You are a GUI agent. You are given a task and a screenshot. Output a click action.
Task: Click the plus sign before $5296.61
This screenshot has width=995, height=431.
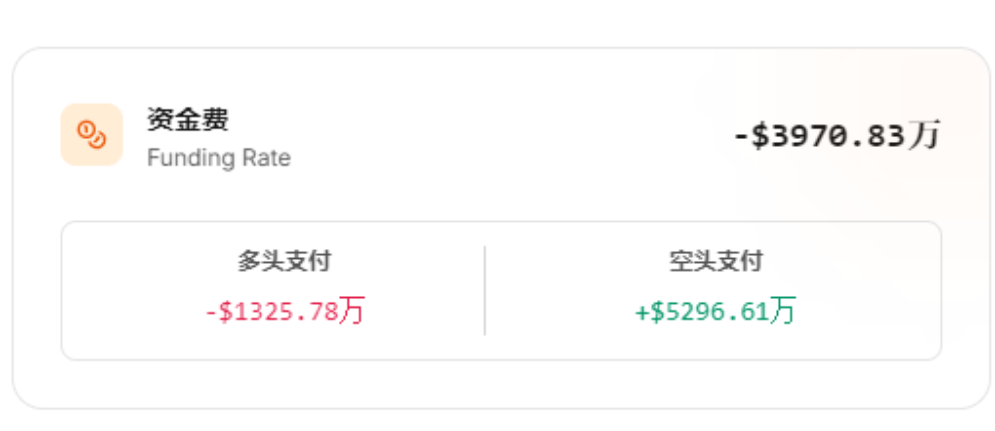click(642, 312)
